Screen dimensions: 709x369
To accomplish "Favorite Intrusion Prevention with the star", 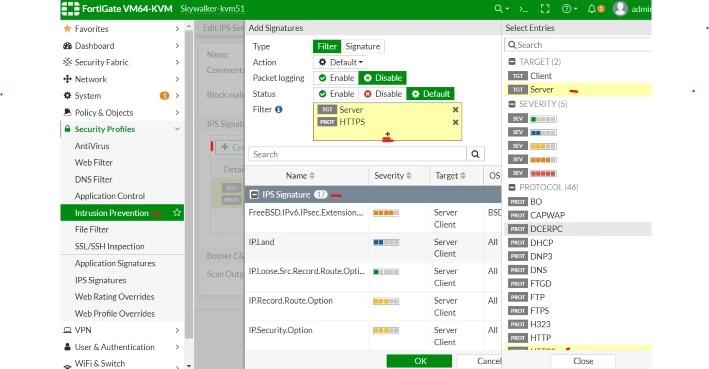I will [x=177, y=212].
